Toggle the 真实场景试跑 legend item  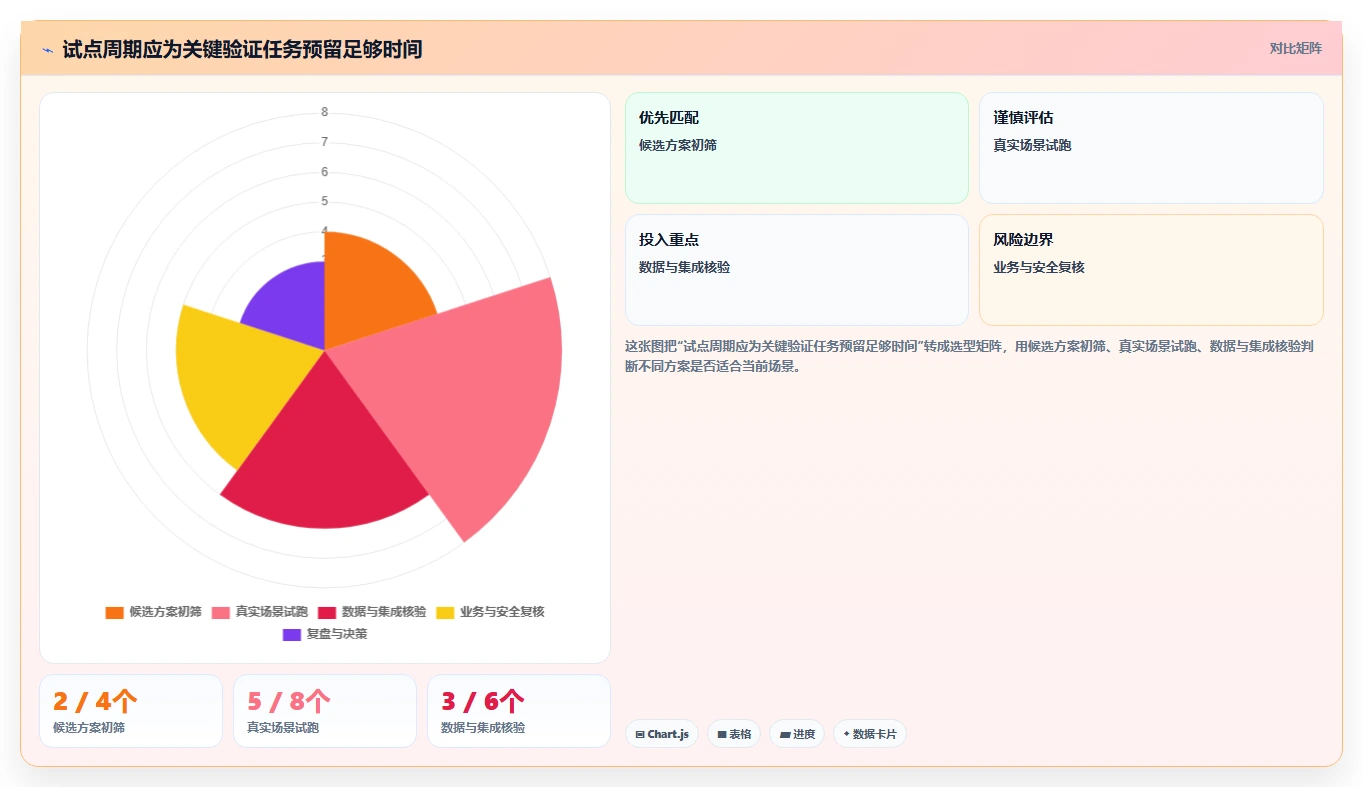[x=260, y=612]
